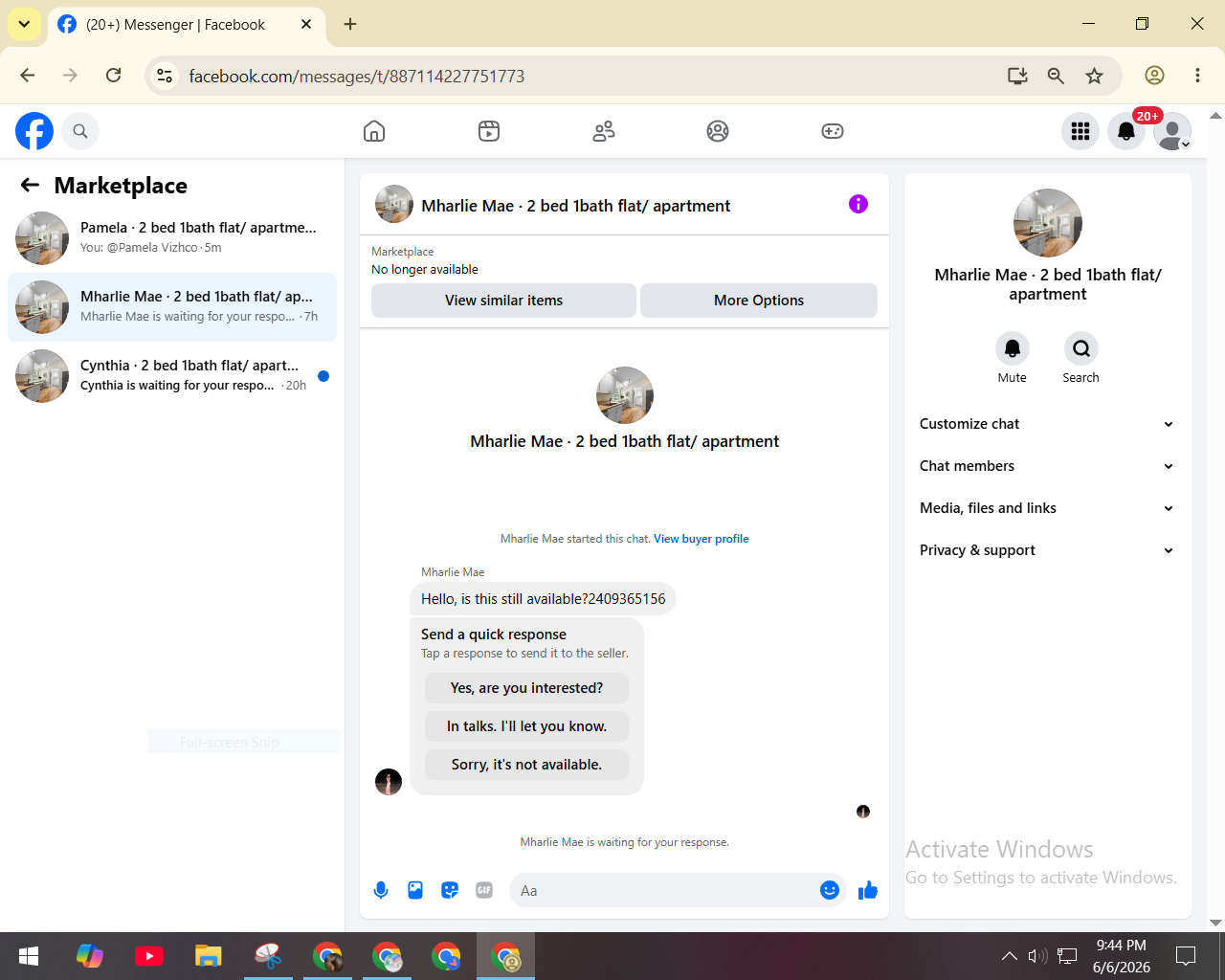Open the taskbar clock showing 9:44 PM
Screen dimensions: 1225x980
tap(1122, 956)
